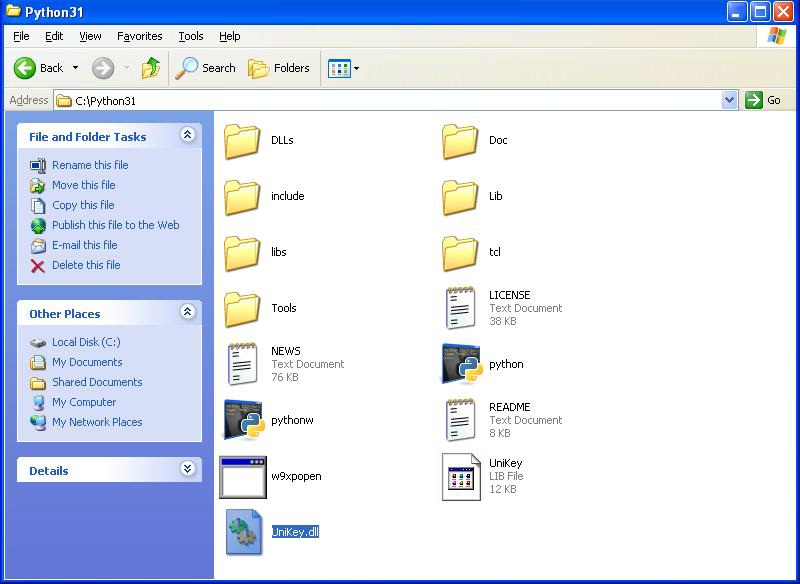Viewport: 800px width, 584px height.
Task: Select the pythonw application icon
Action: click(243, 420)
